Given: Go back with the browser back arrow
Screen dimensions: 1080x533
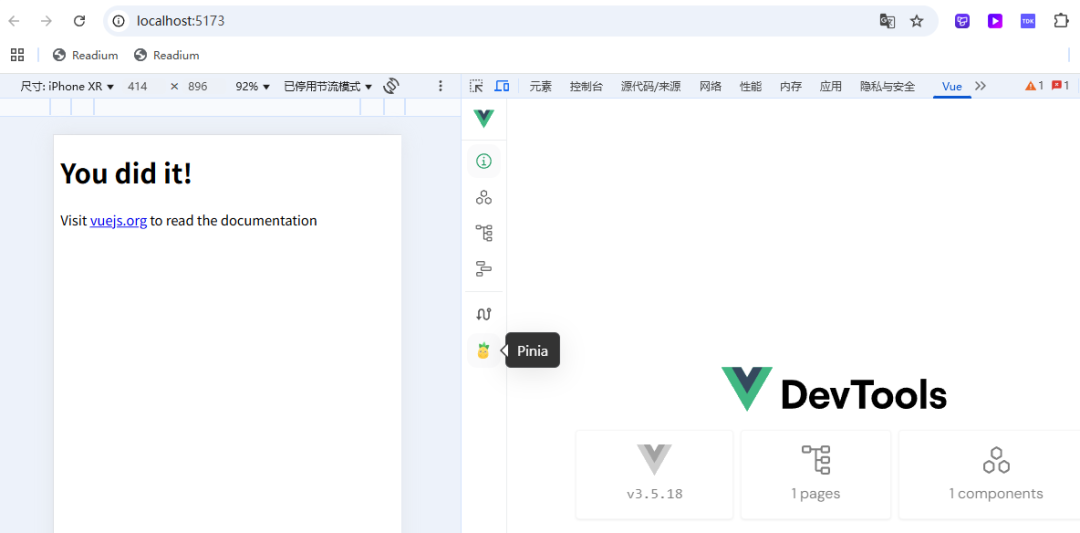Looking at the screenshot, I should tap(14, 21).
